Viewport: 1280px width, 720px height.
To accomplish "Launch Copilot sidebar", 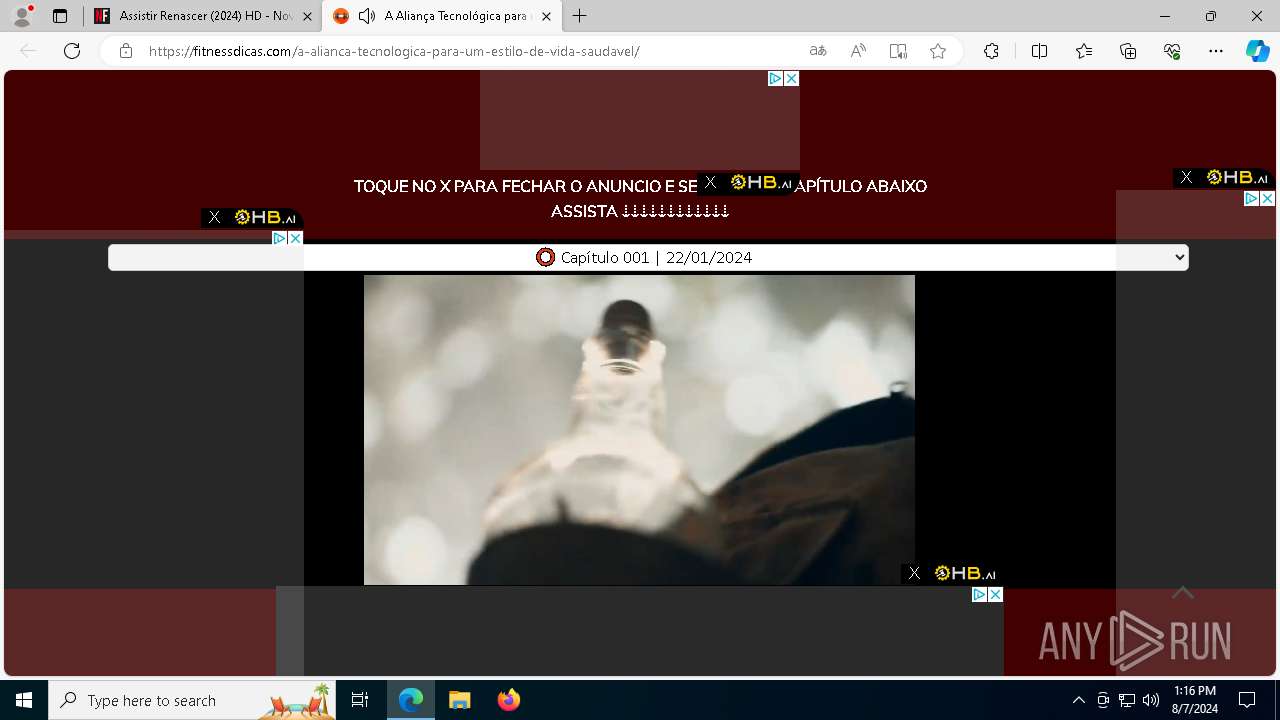I will pyautogui.click(x=1257, y=51).
